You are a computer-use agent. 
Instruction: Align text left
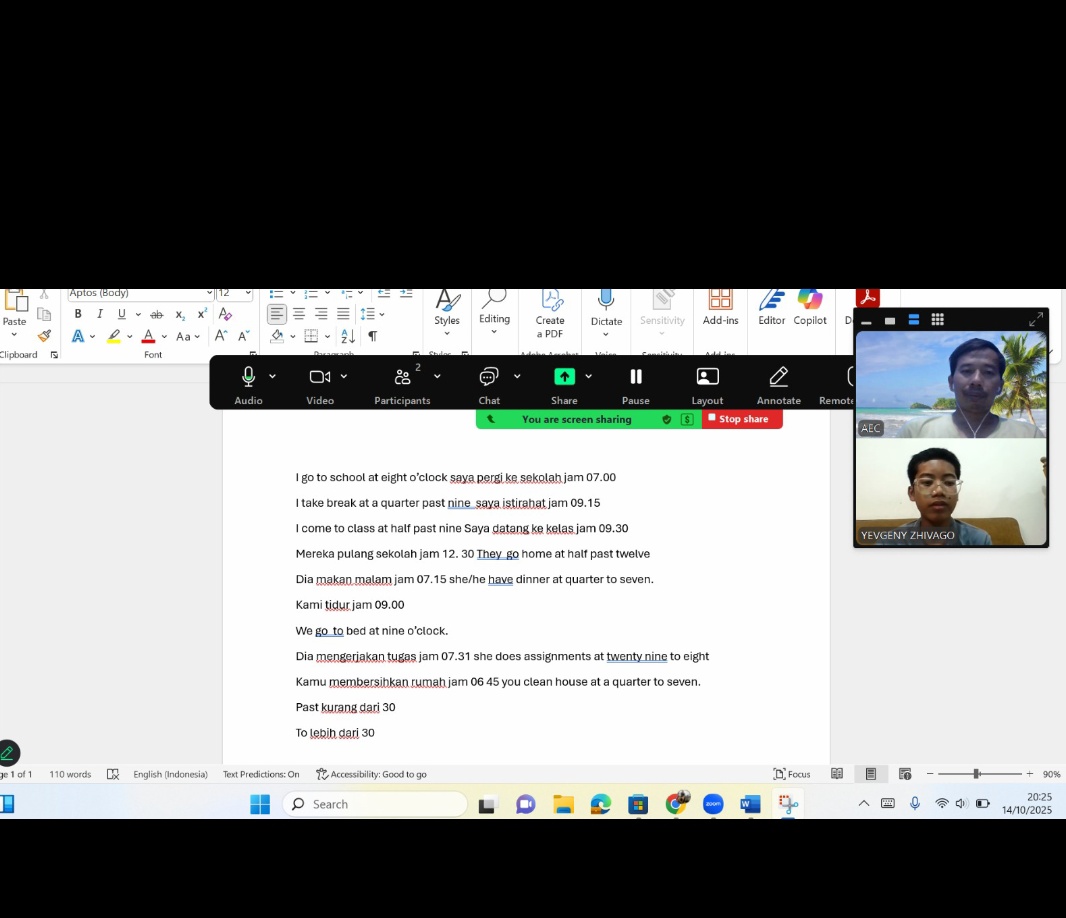(277, 314)
